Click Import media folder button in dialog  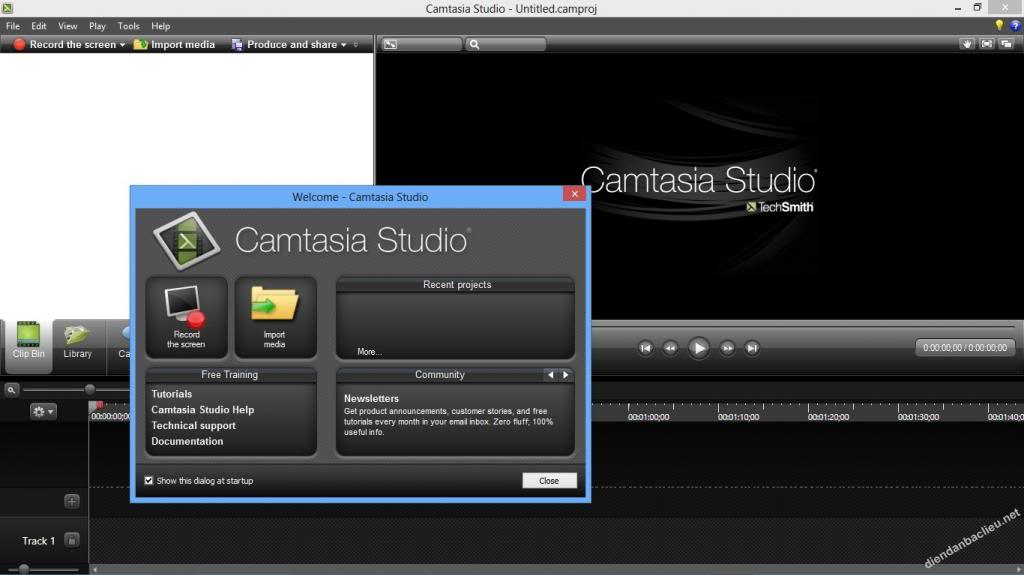(275, 317)
